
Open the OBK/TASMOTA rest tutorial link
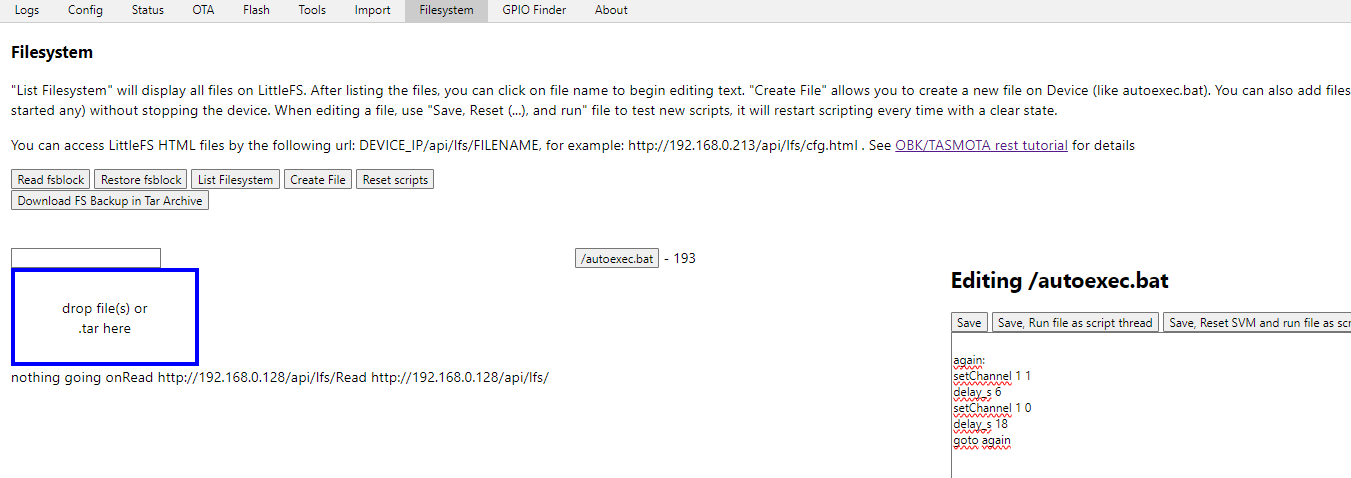[x=981, y=145]
